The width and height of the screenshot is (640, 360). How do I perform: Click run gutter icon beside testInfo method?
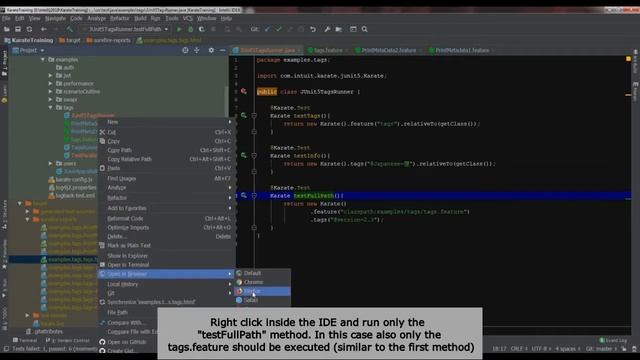click(244, 156)
